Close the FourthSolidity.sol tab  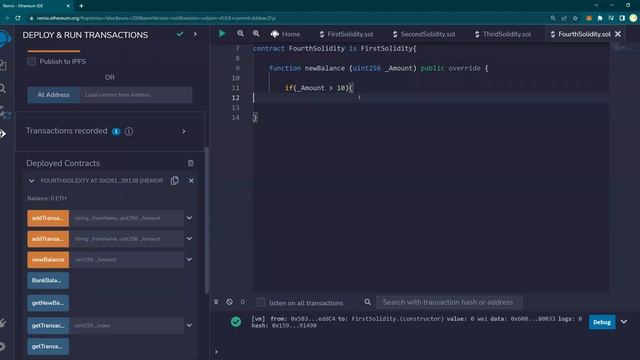[618, 34]
